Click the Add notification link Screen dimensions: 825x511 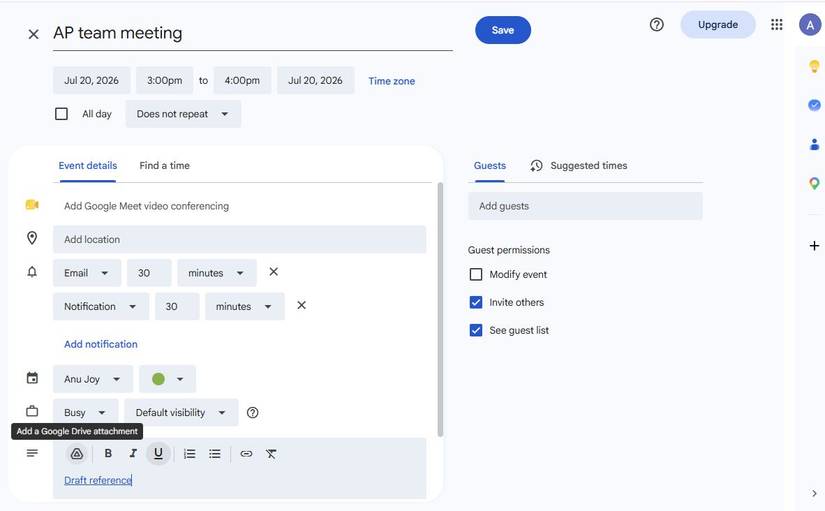point(101,344)
